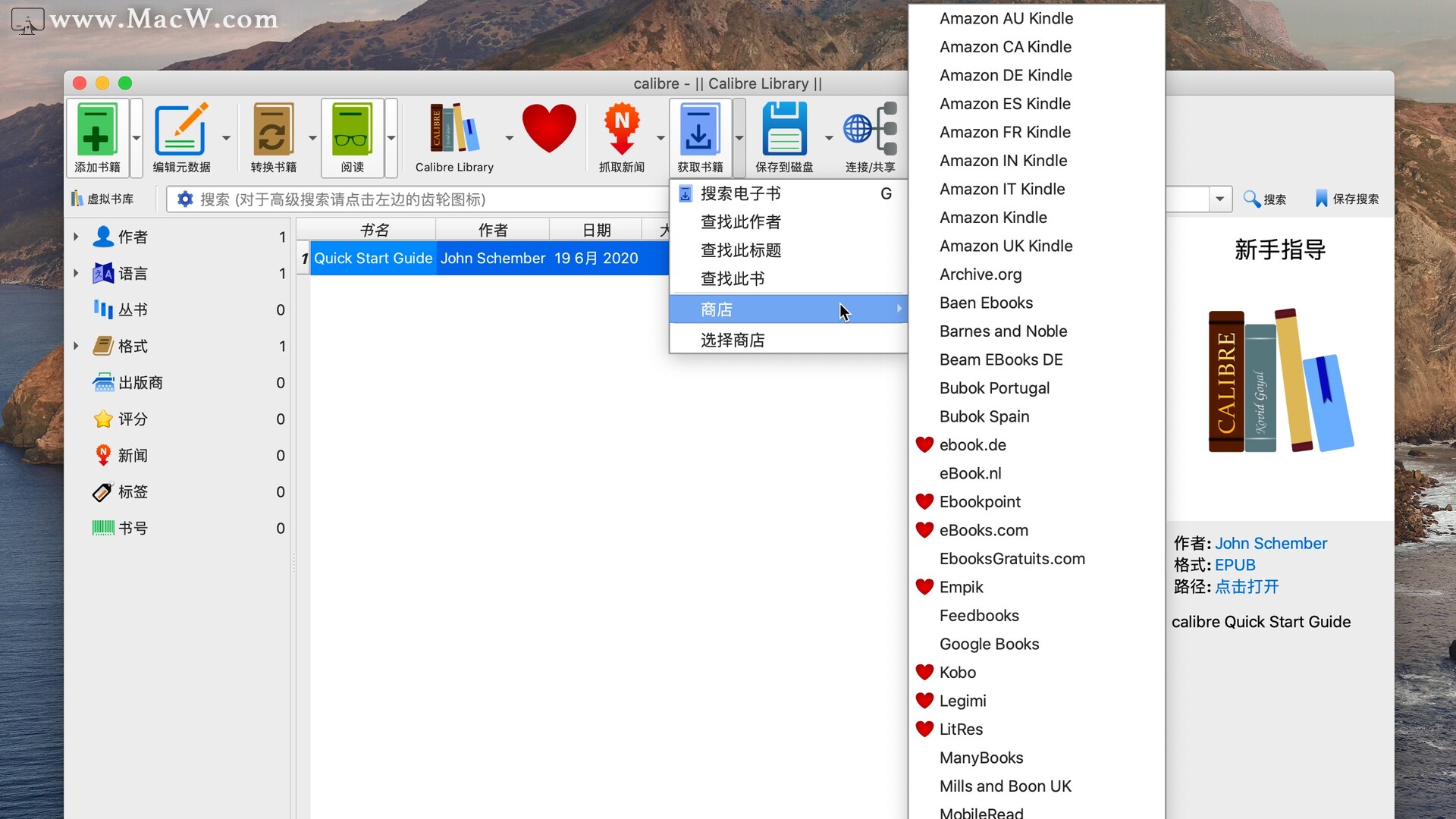Select the Rating (评分) star icon
Image resolution: width=1456 pixels, height=819 pixels.
tap(103, 419)
